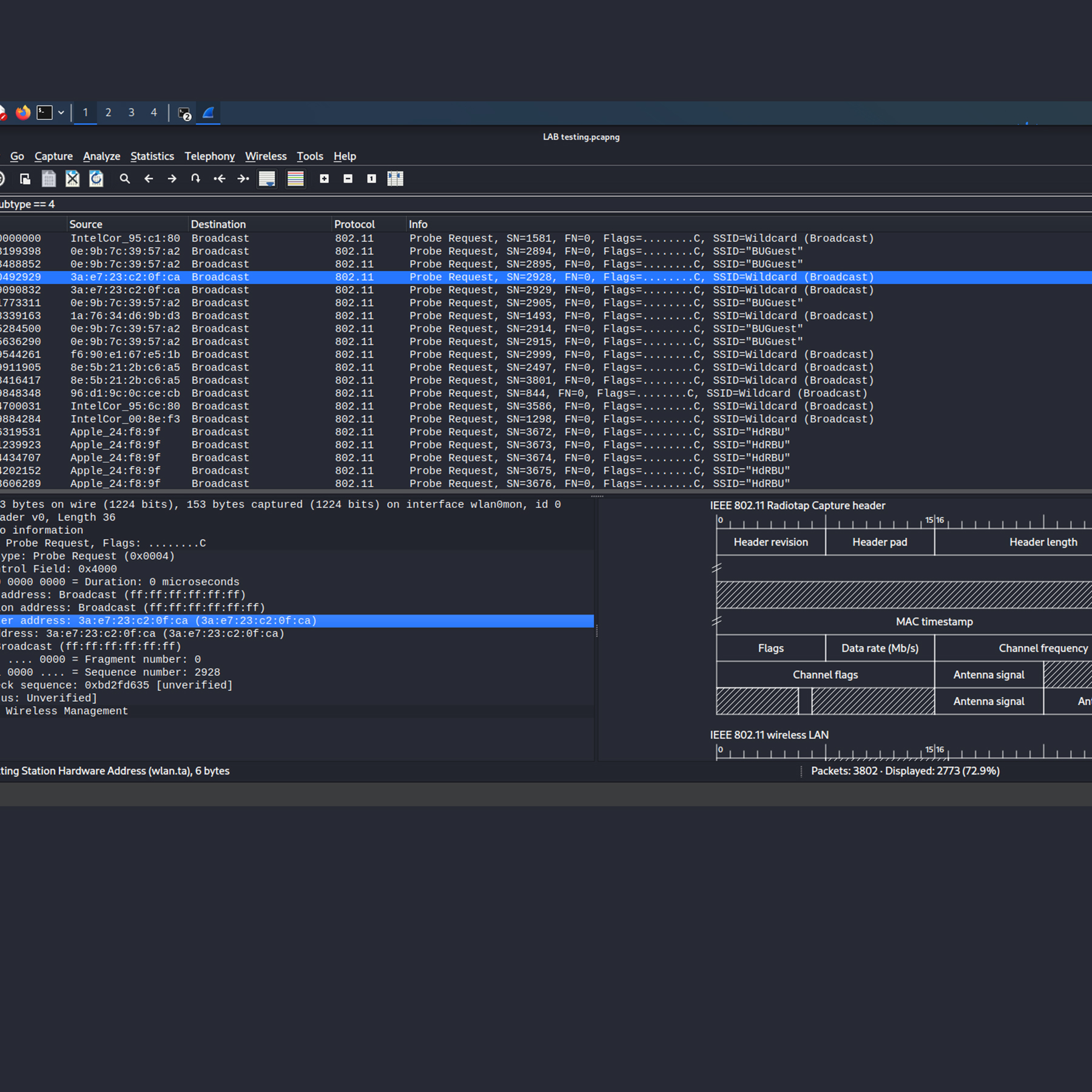Expand the terminal launcher dropdown arrow
Viewport: 1092px width, 1092px height.
pyautogui.click(x=61, y=113)
